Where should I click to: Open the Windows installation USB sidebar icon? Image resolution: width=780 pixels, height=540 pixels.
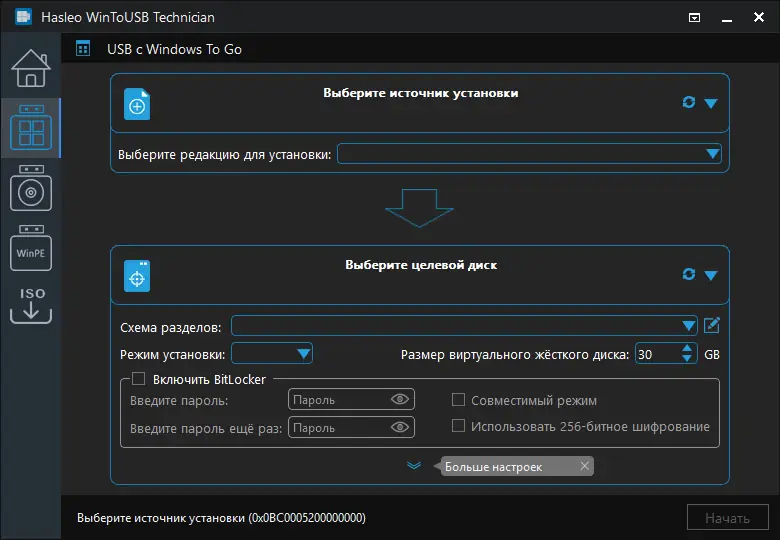(30, 190)
